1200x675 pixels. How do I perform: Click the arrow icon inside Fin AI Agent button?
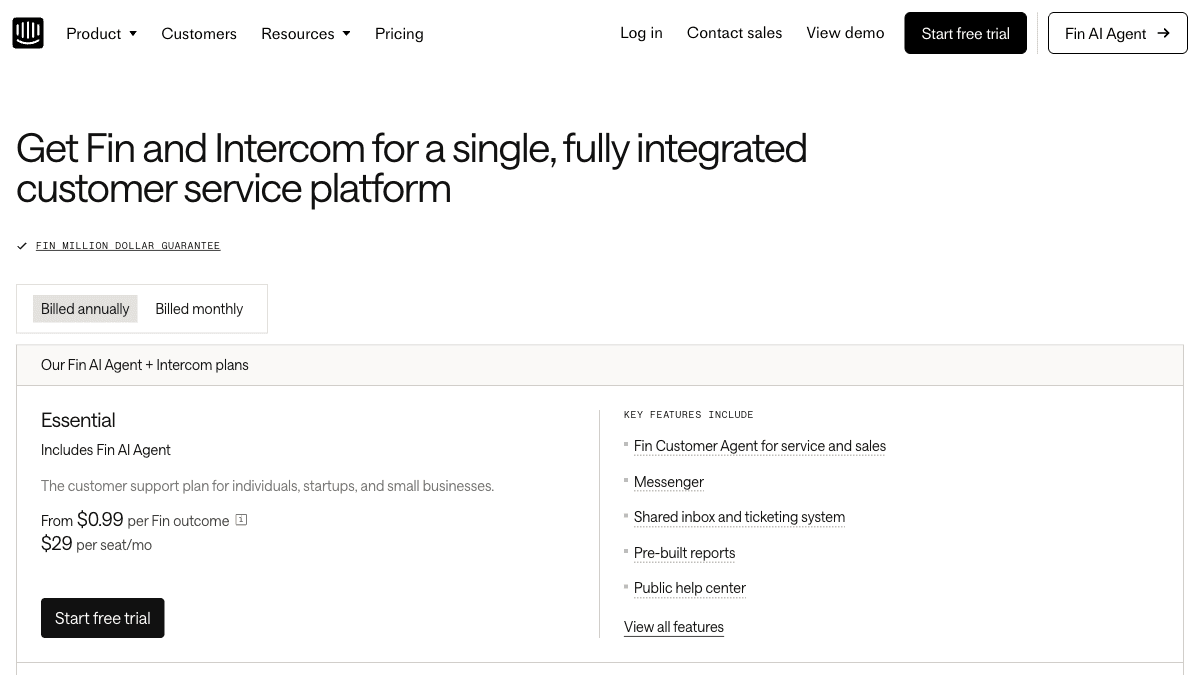[1163, 33]
